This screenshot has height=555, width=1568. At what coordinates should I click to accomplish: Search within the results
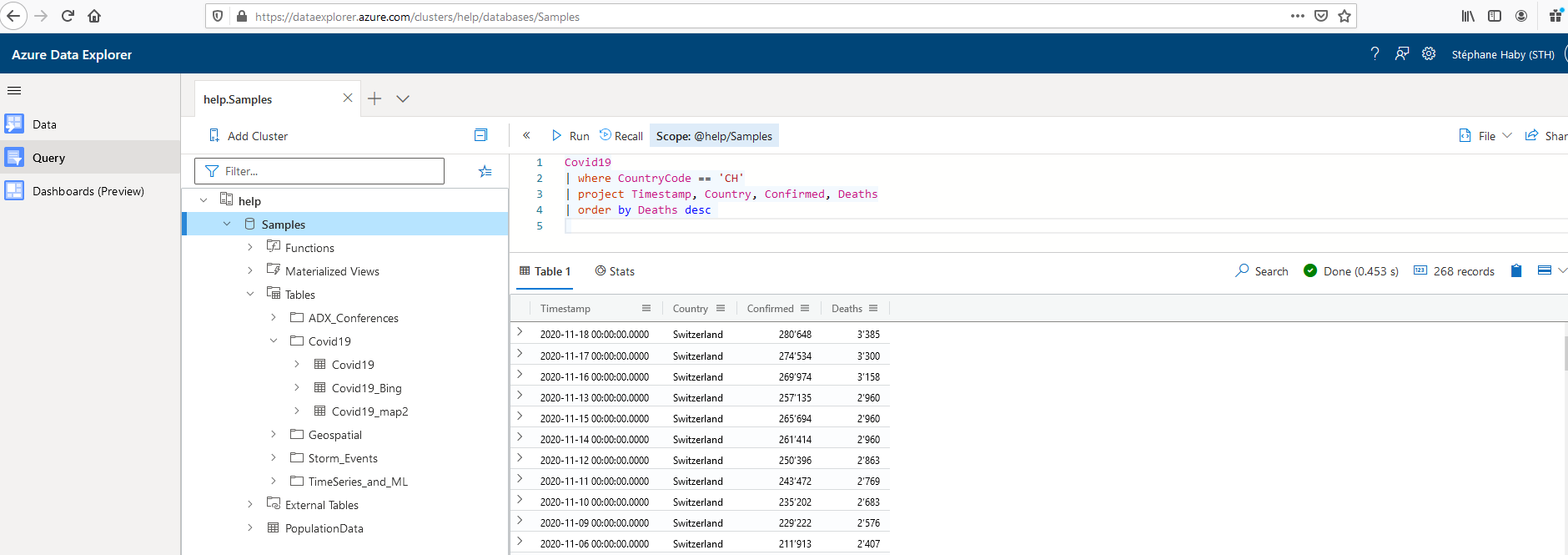1261,271
